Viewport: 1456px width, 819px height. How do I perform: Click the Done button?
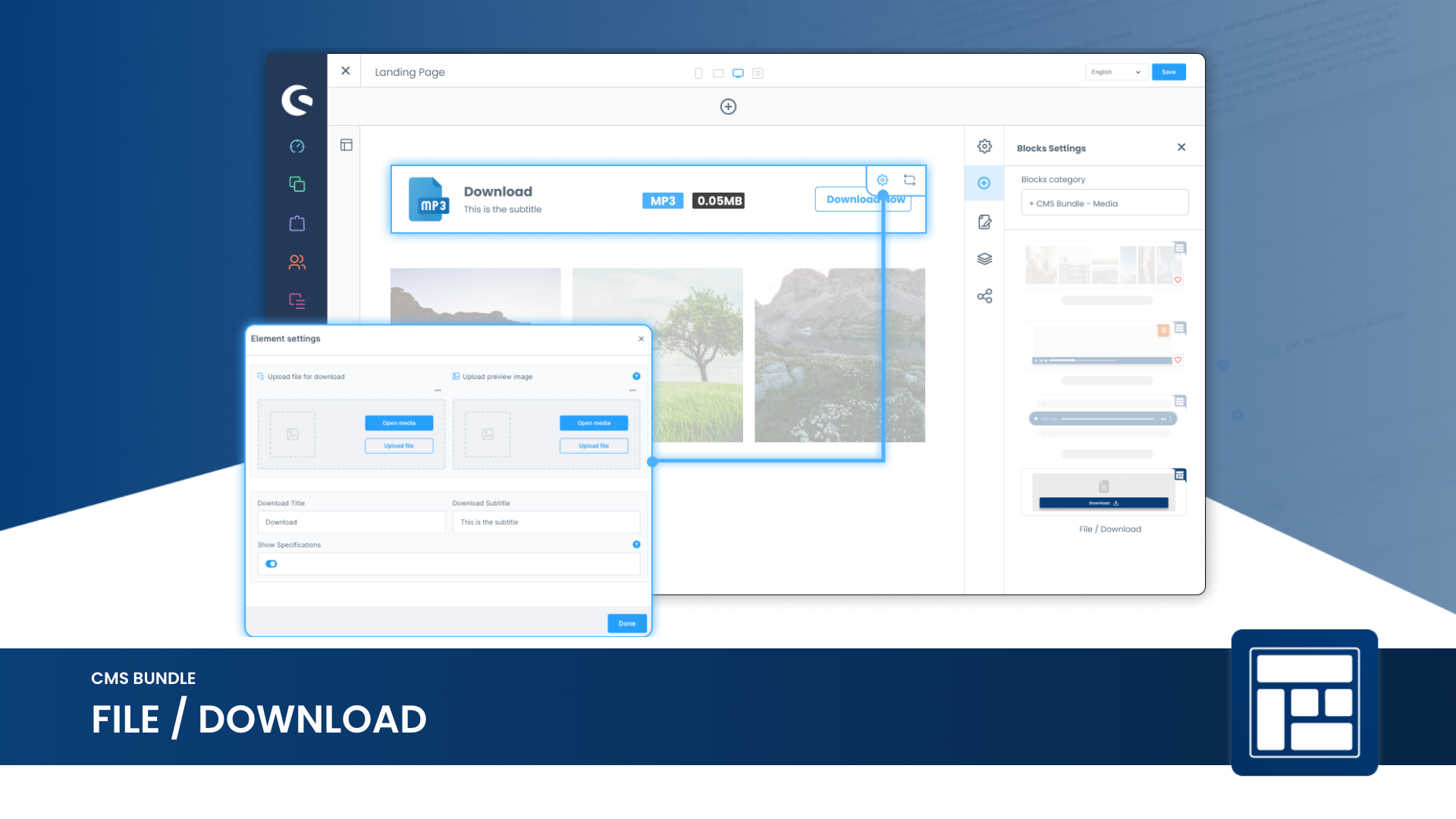(x=627, y=623)
